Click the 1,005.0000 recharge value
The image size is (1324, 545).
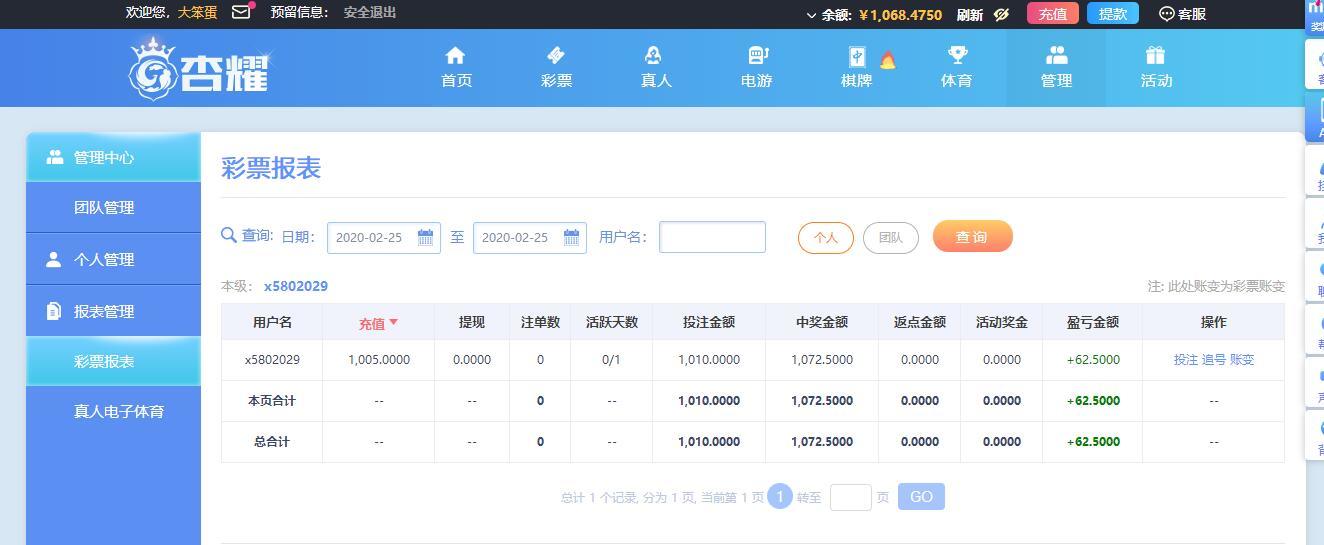pos(378,359)
